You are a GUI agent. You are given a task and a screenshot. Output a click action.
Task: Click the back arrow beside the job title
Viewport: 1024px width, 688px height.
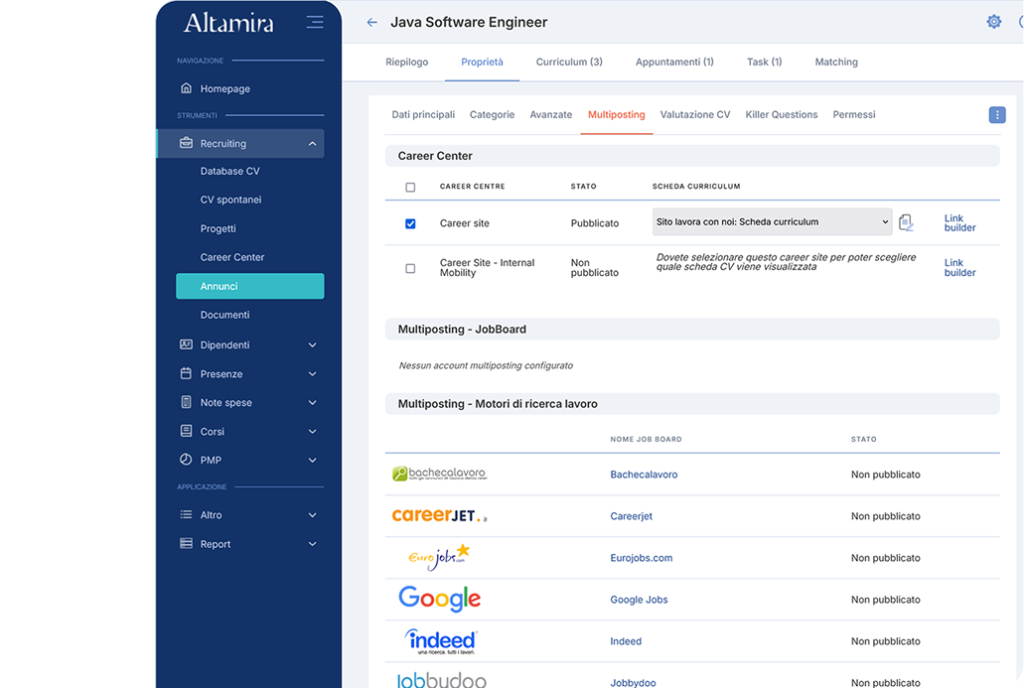click(372, 22)
